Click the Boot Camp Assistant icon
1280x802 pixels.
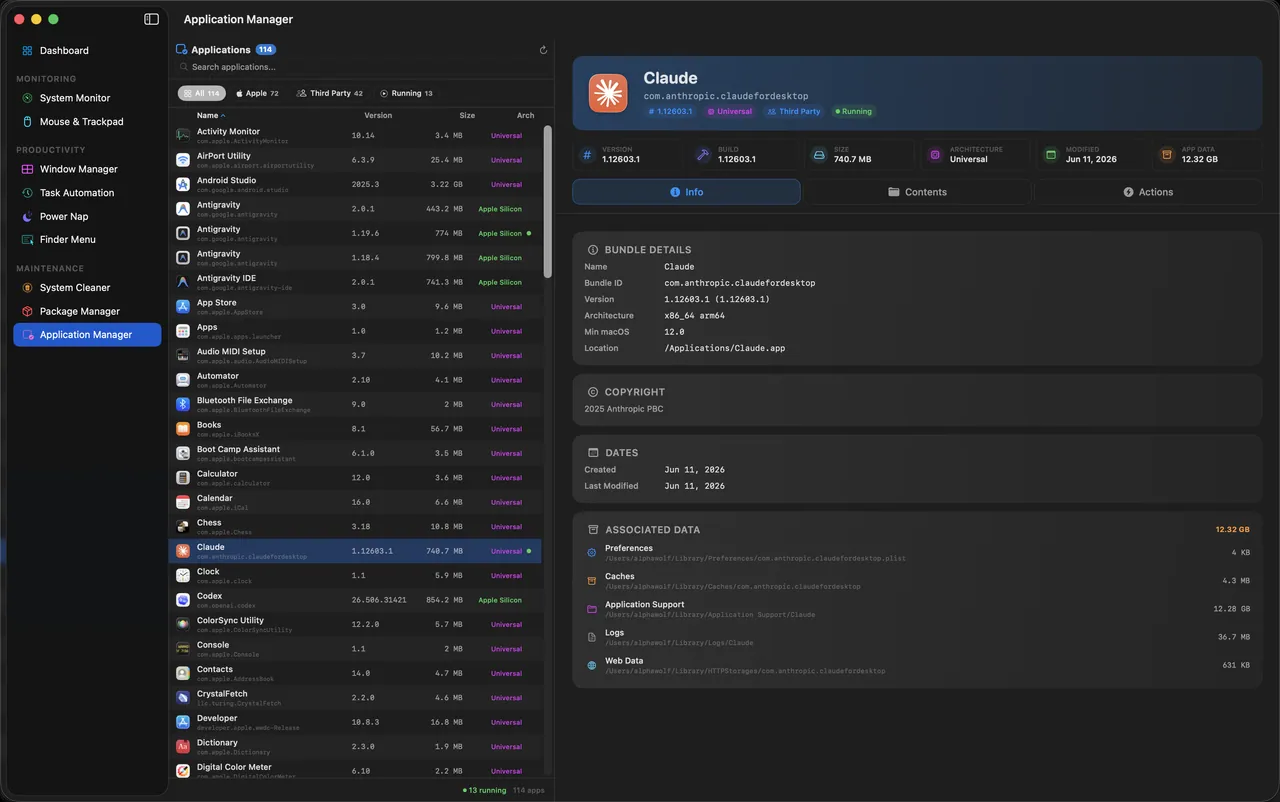tap(183, 453)
